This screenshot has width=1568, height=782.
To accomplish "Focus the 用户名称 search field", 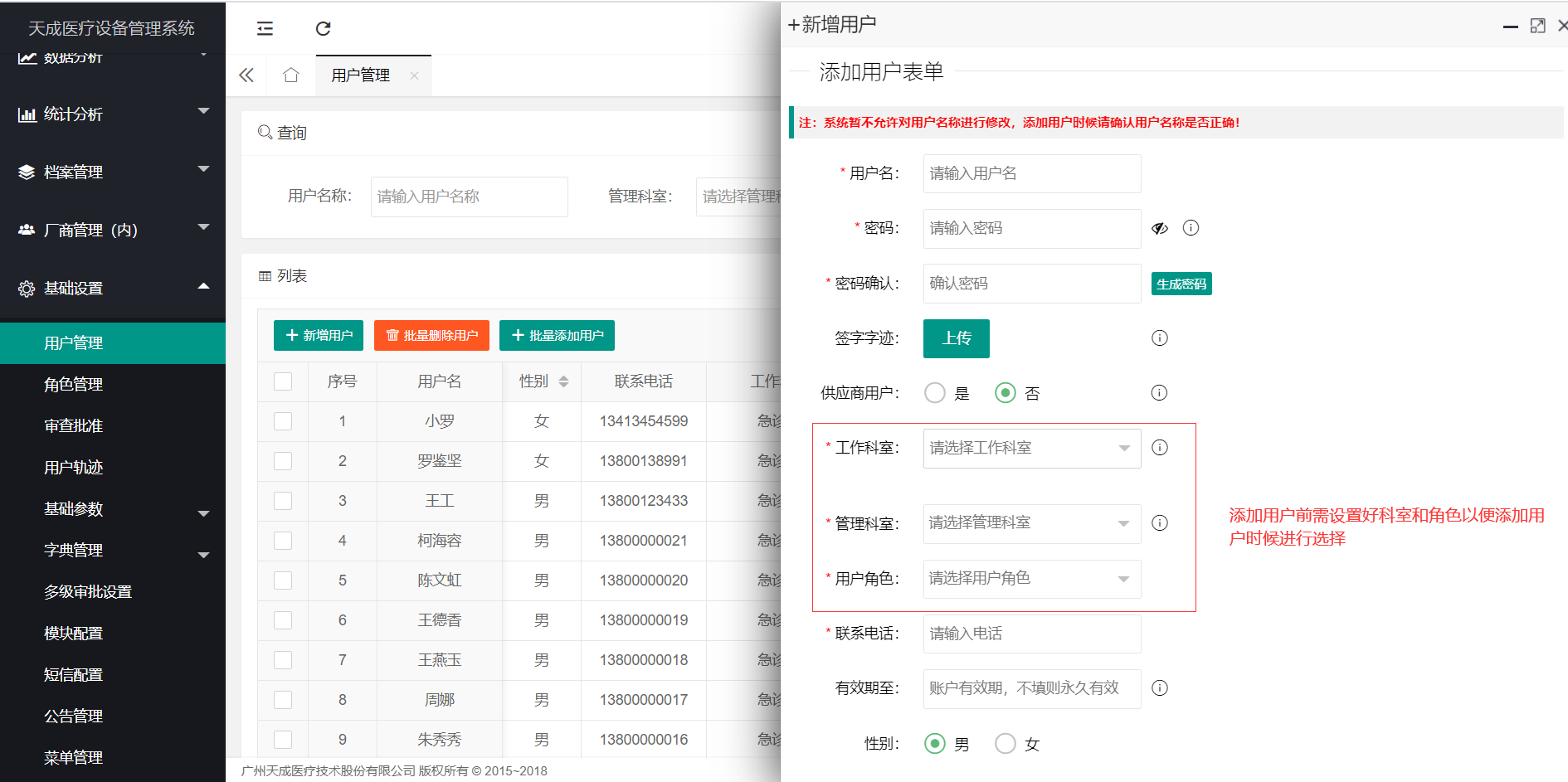I will (x=470, y=197).
